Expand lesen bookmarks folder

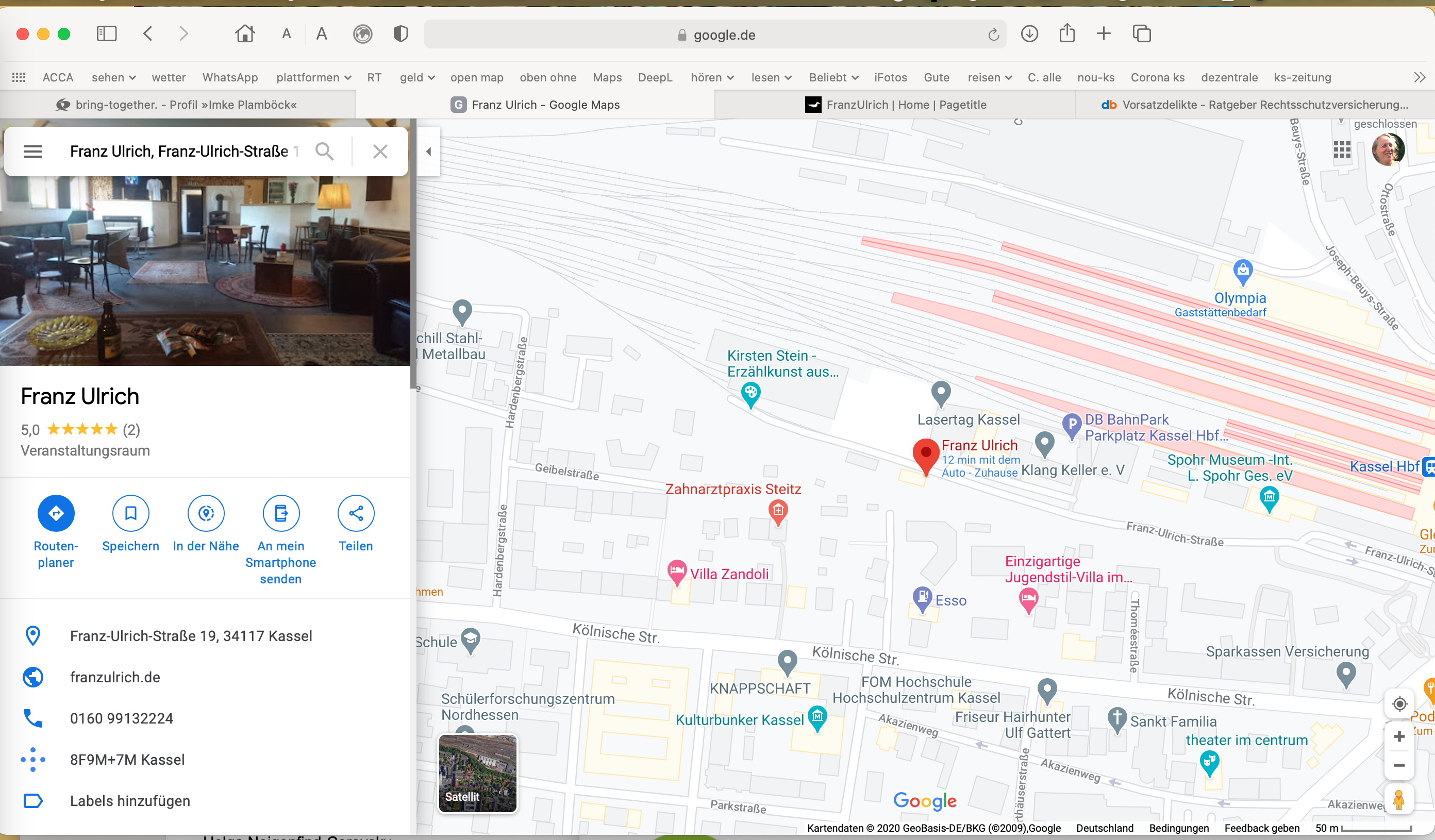tap(772, 77)
